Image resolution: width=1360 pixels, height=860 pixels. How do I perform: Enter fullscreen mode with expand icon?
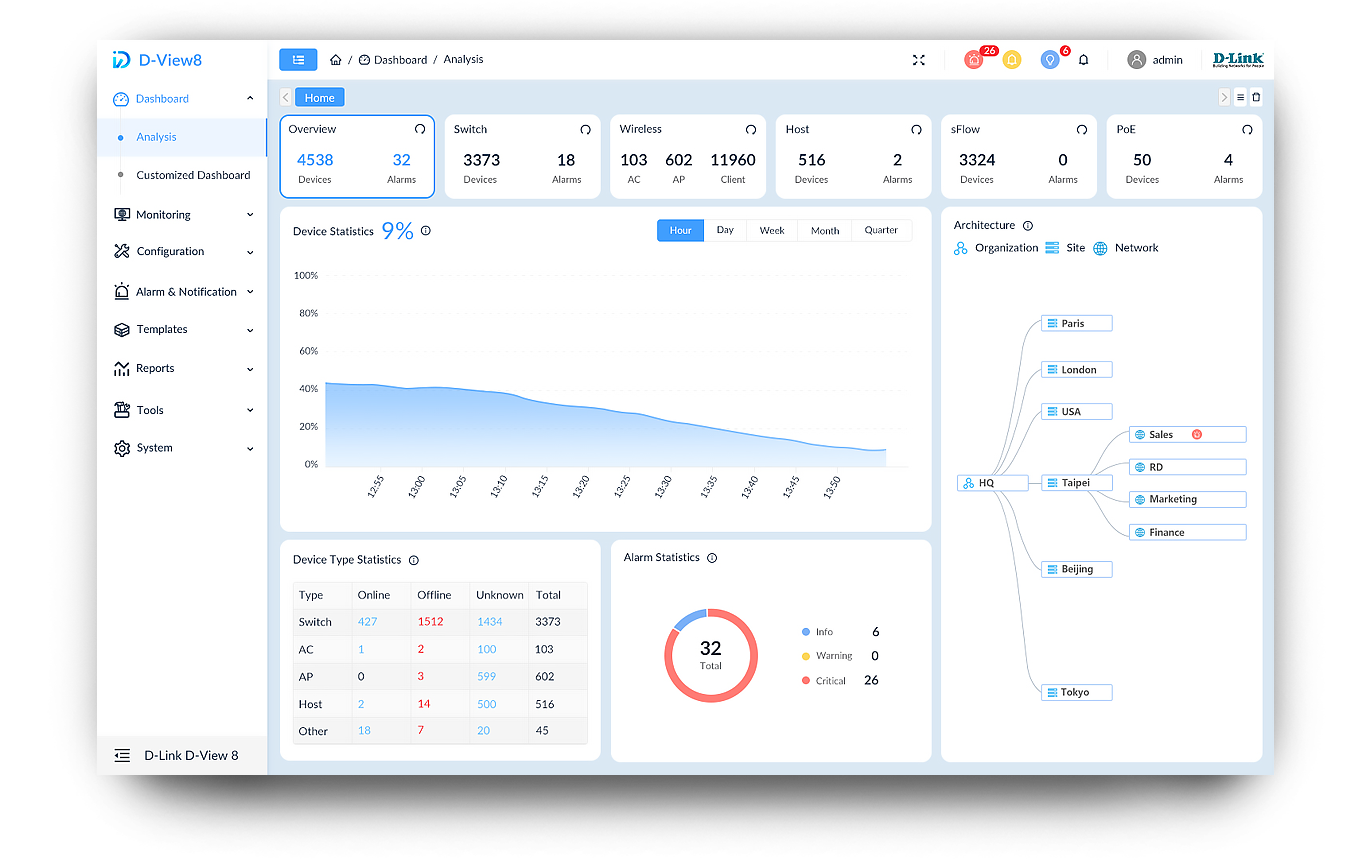tap(919, 60)
